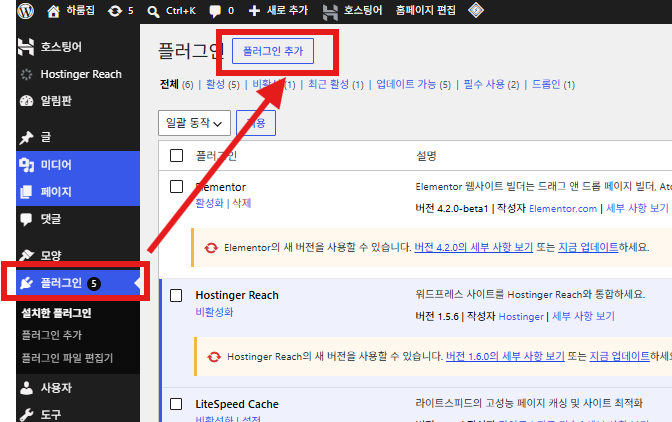Viewport: 672px width, 422px height.
Task: Open 세부 사항 보기 in the Elementor row
Action: pyautogui.click(x=637, y=208)
